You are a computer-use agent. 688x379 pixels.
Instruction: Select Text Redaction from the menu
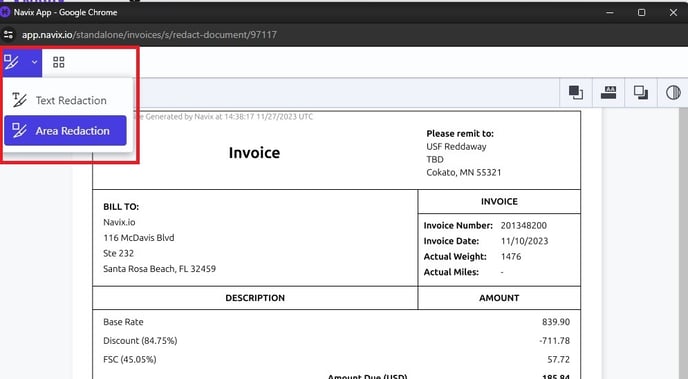pos(65,100)
